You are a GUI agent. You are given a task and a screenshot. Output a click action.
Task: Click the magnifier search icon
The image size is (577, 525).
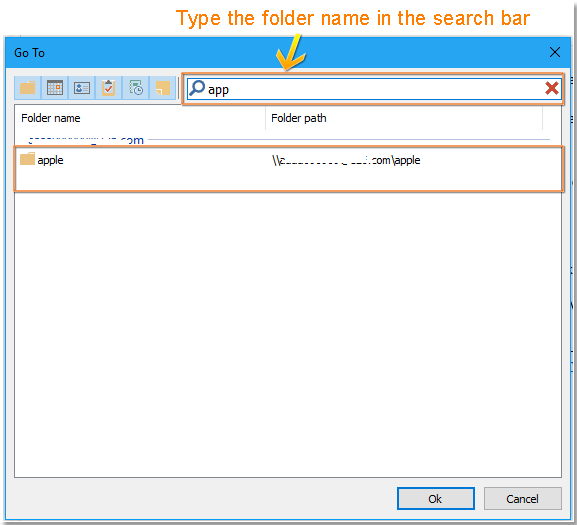pos(197,88)
